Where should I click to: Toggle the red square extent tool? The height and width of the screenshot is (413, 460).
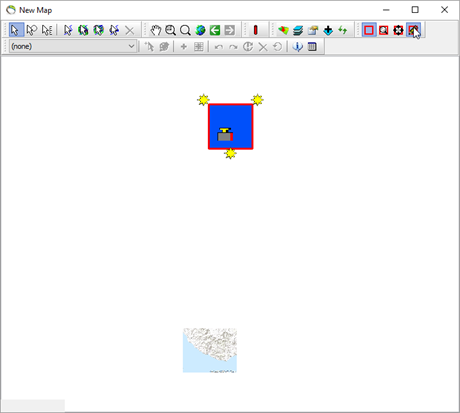point(369,30)
